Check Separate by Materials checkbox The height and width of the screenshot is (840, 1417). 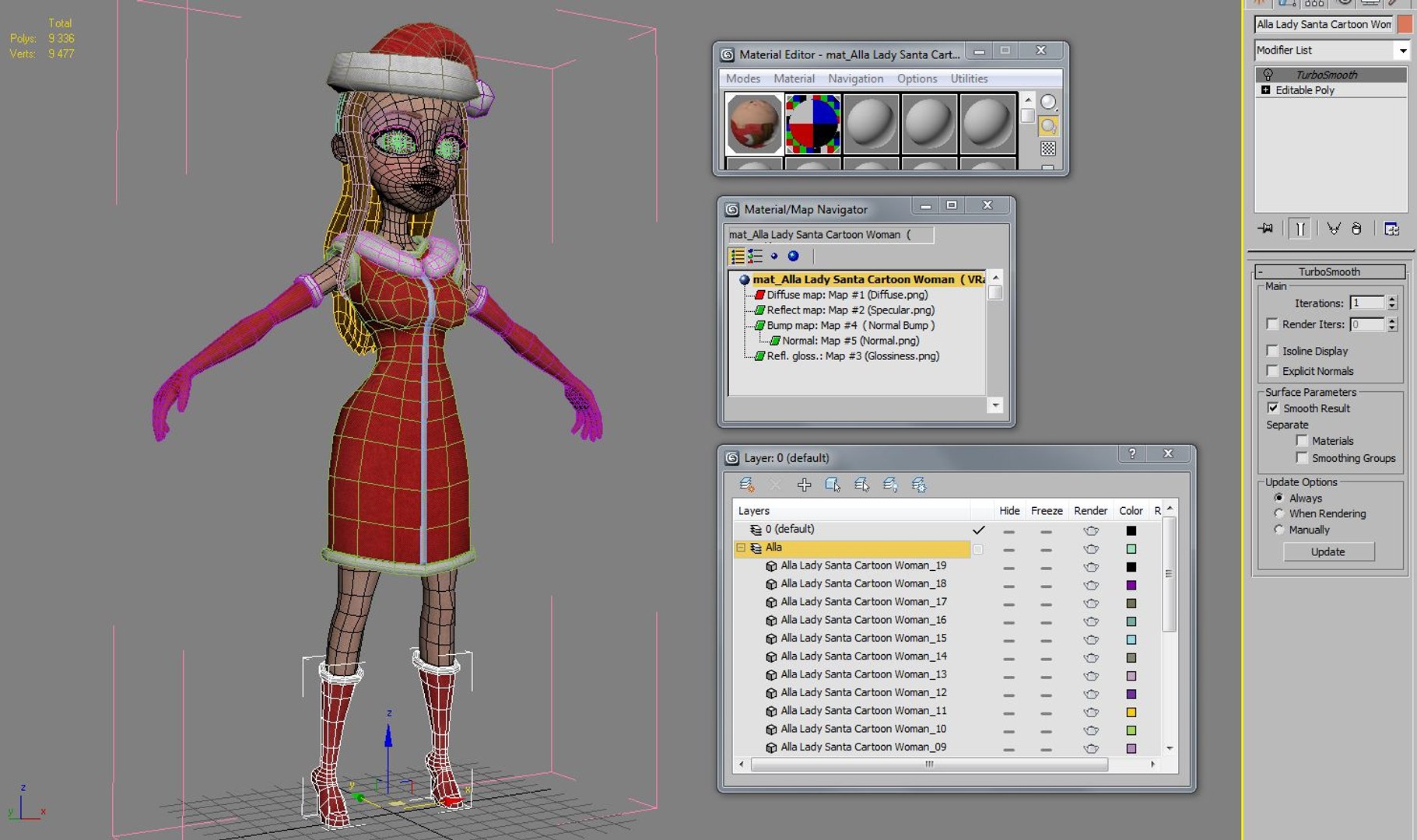[x=1302, y=441]
